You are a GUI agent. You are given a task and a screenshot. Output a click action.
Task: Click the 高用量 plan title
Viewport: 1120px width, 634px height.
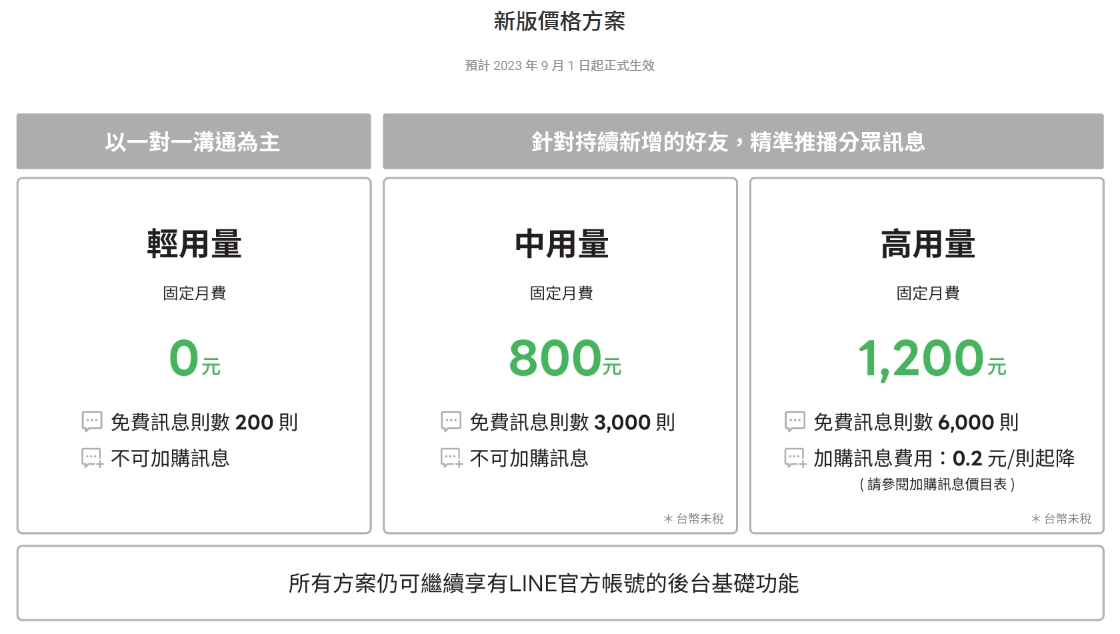[x=928, y=244]
